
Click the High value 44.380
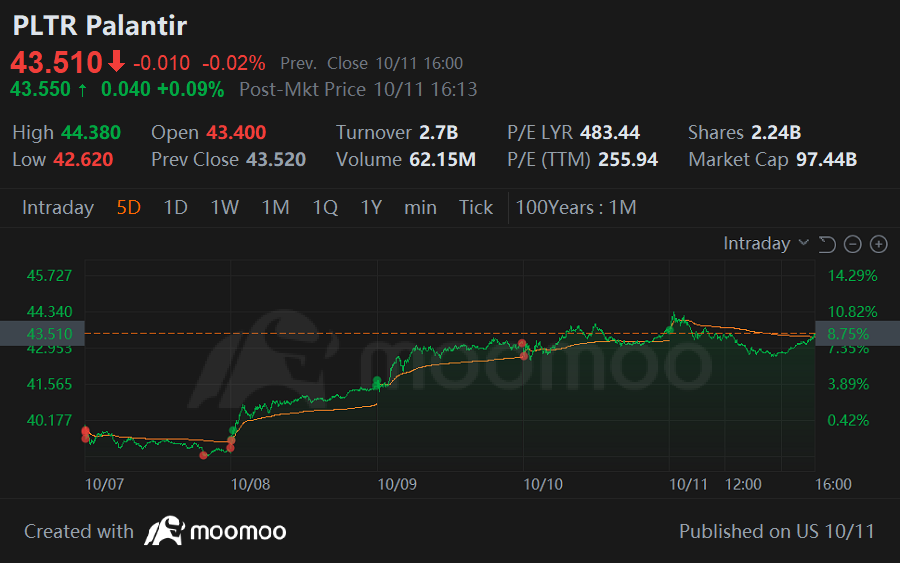(91, 133)
